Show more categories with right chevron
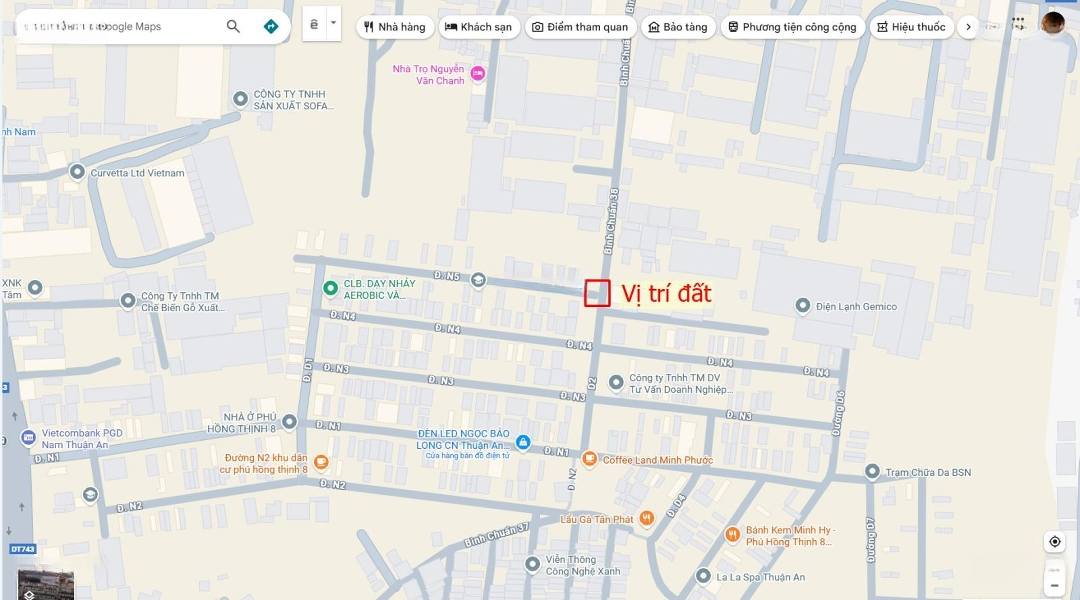Screen dimensions: 1080x600 968,27
